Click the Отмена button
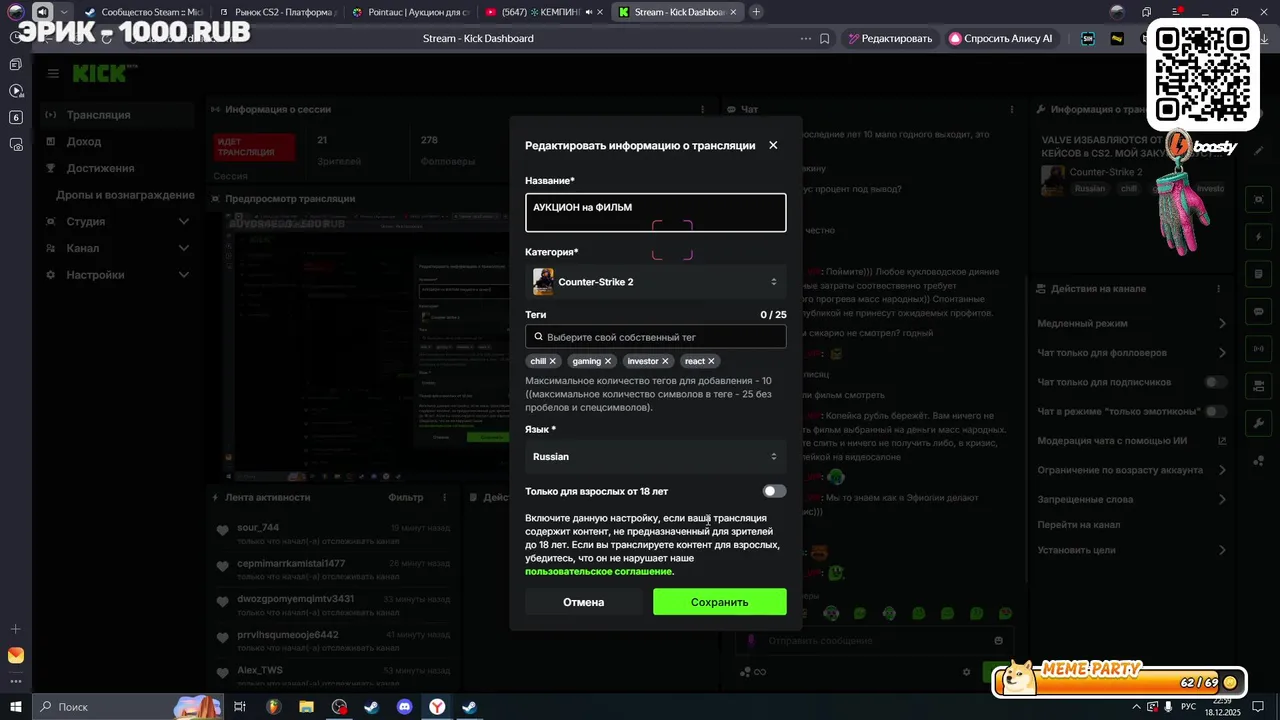The height and width of the screenshot is (720, 1280). (x=584, y=602)
